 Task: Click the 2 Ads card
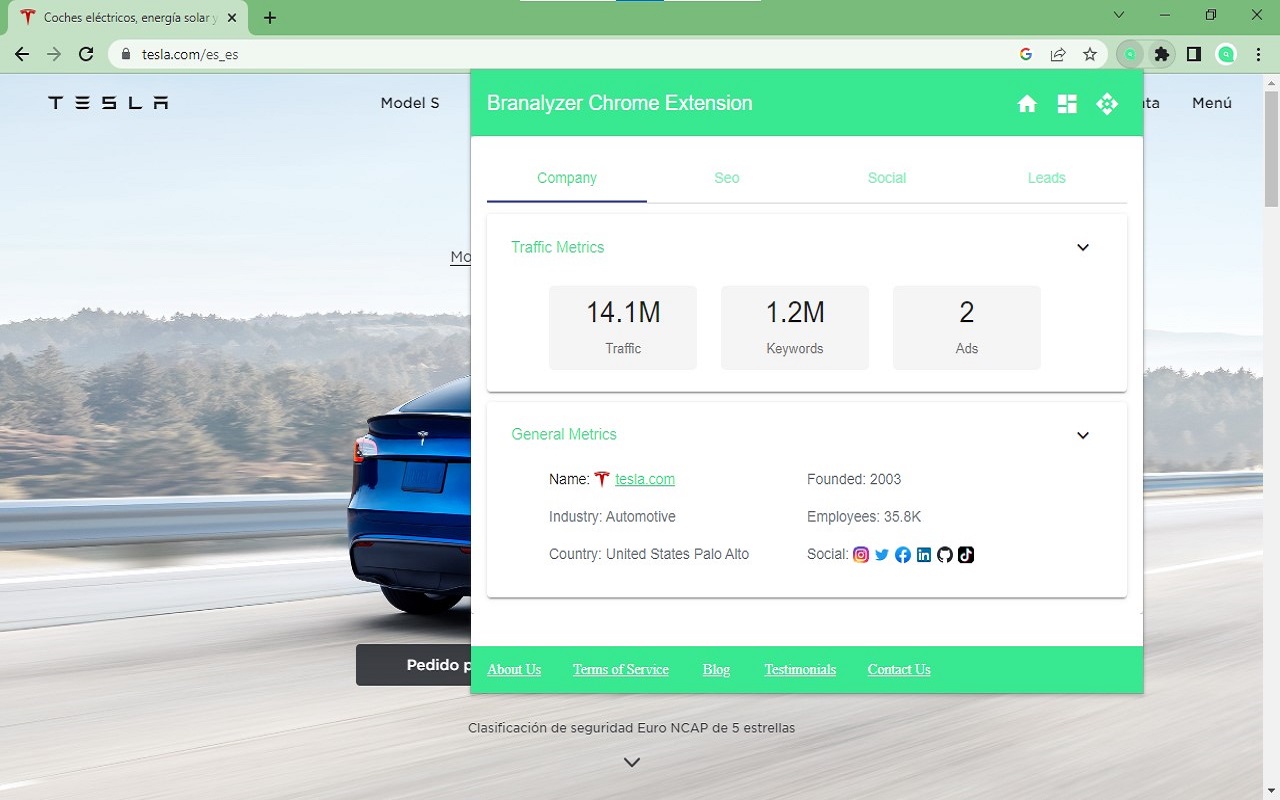[967, 328]
